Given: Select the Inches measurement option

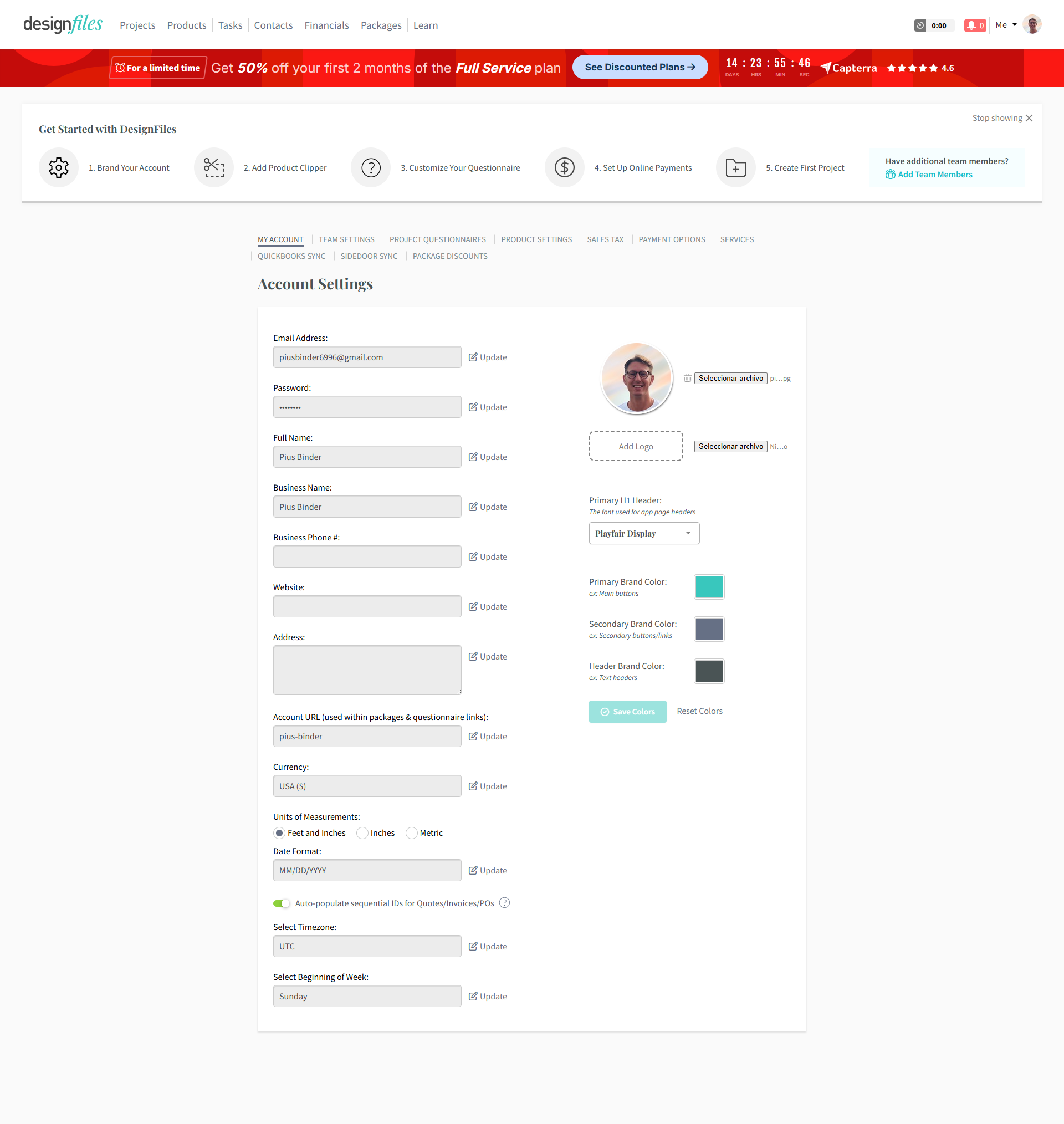Looking at the screenshot, I should coord(362,832).
